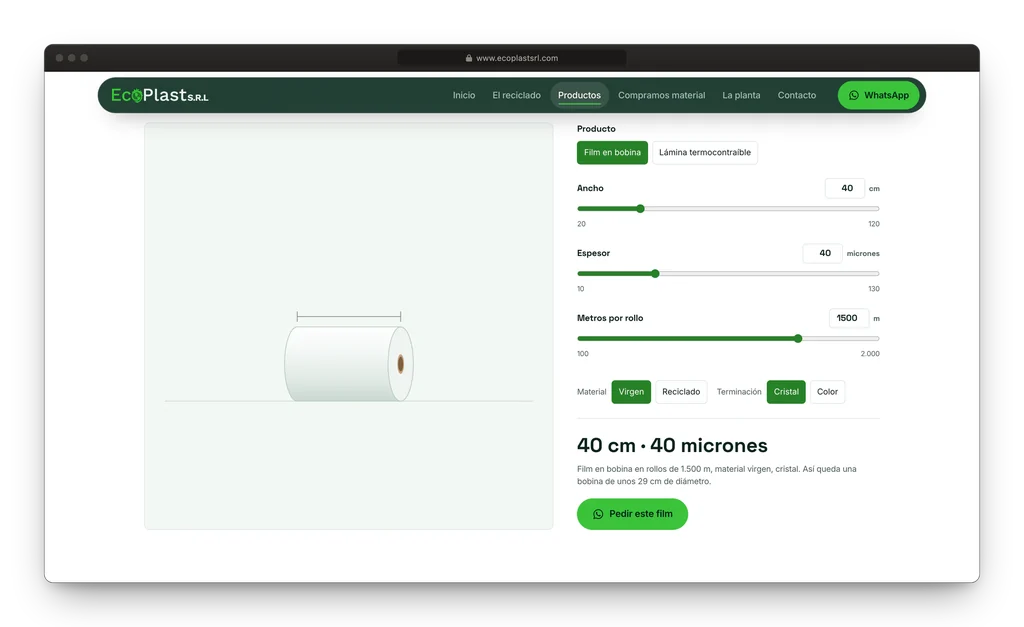
Task: Go to the Contacto page
Action: tap(797, 95)
